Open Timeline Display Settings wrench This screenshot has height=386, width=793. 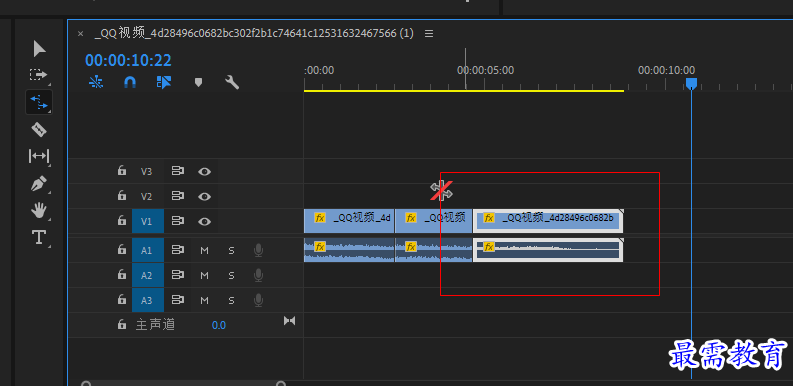[232, 82]
